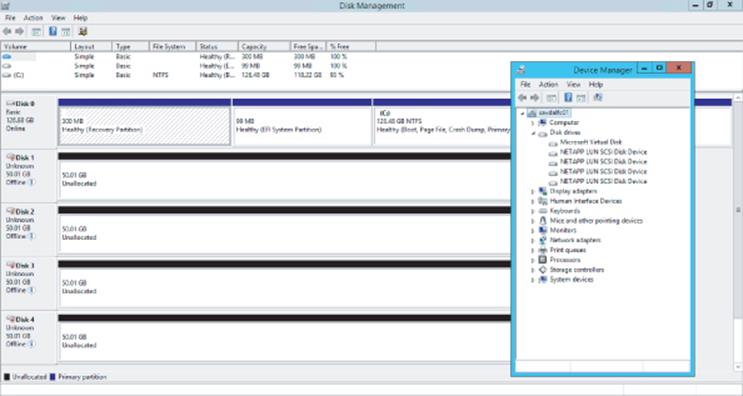Open Help icon in Disk Management toolbar
Image resolution: width=743 pixels, height=396 pixels.
point(53,32)
